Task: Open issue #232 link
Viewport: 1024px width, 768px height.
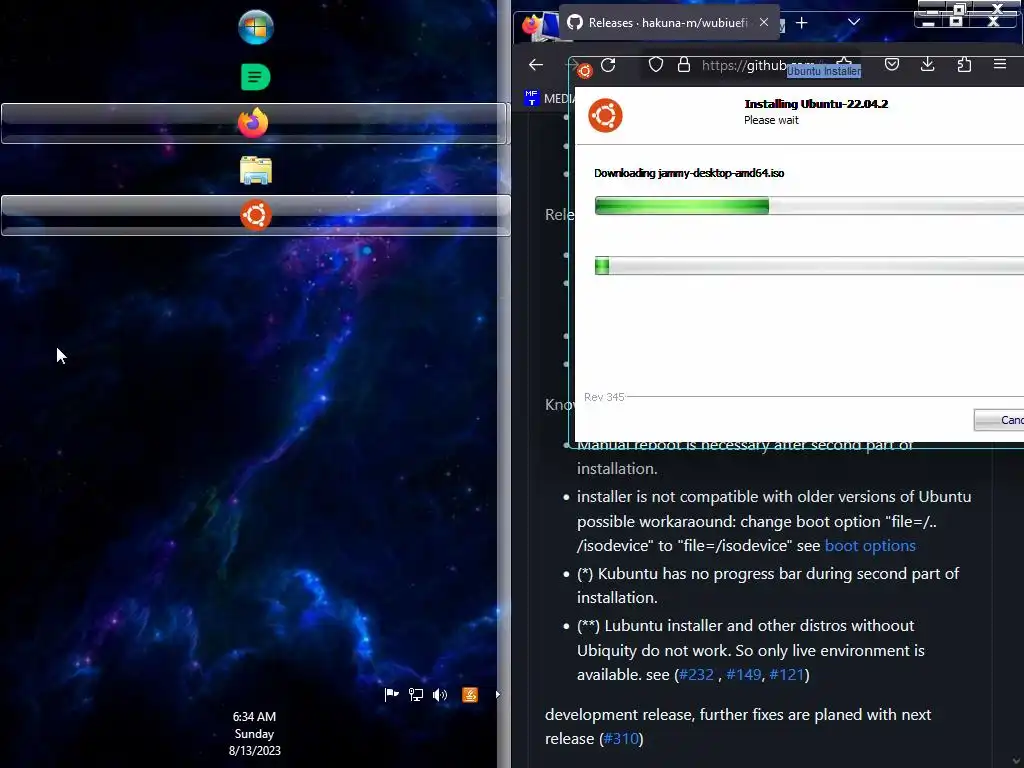Action: (696, 675)
